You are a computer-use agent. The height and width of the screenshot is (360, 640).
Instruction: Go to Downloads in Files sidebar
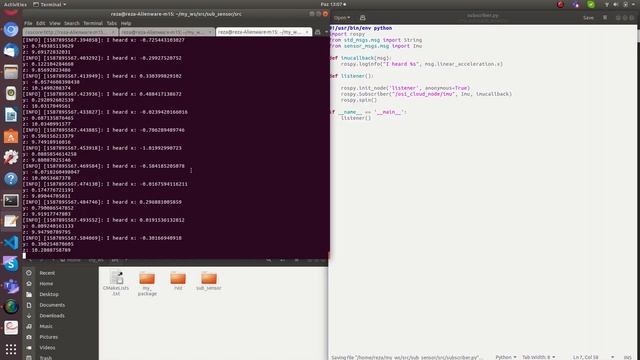pyautogui.click(x=52, y=316)
